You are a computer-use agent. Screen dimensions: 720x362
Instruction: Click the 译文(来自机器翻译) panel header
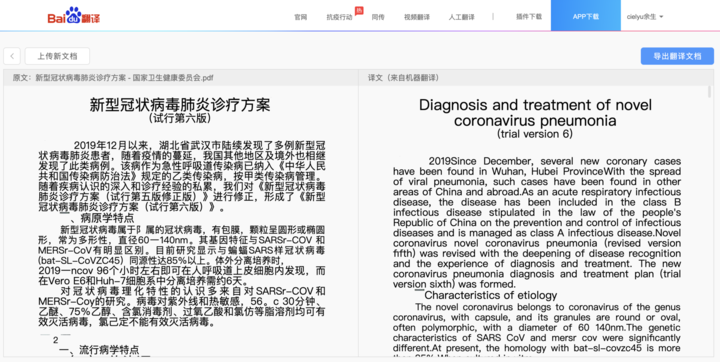404,78
